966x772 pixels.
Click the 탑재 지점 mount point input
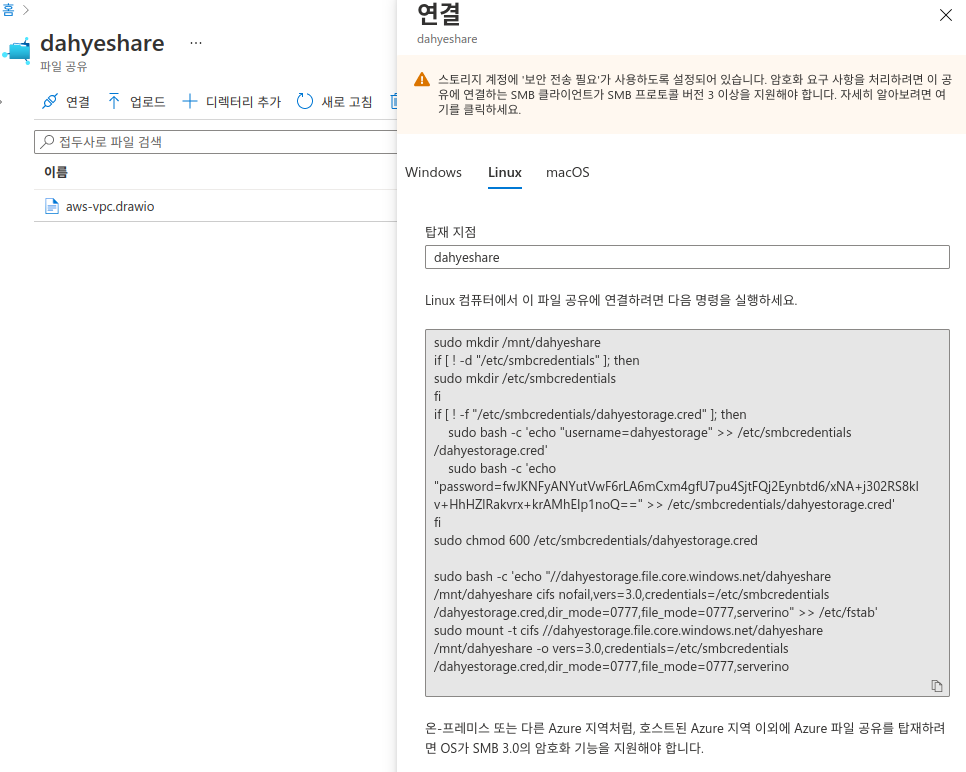point(687,257)
